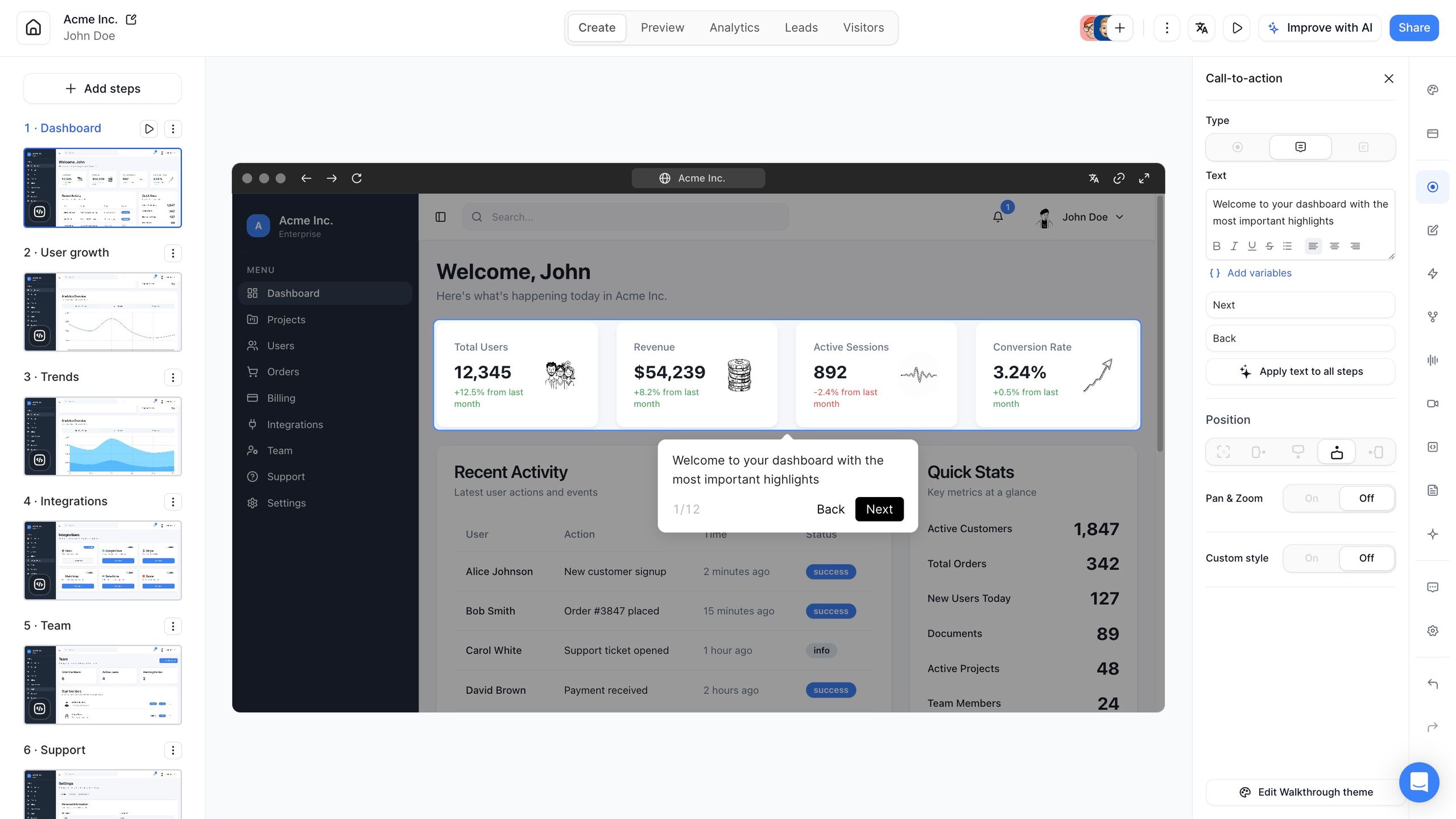Open the top bar three-dot more options menu
The width and height of the screenshot is (1456, 819).
[x=1167, y=28]
